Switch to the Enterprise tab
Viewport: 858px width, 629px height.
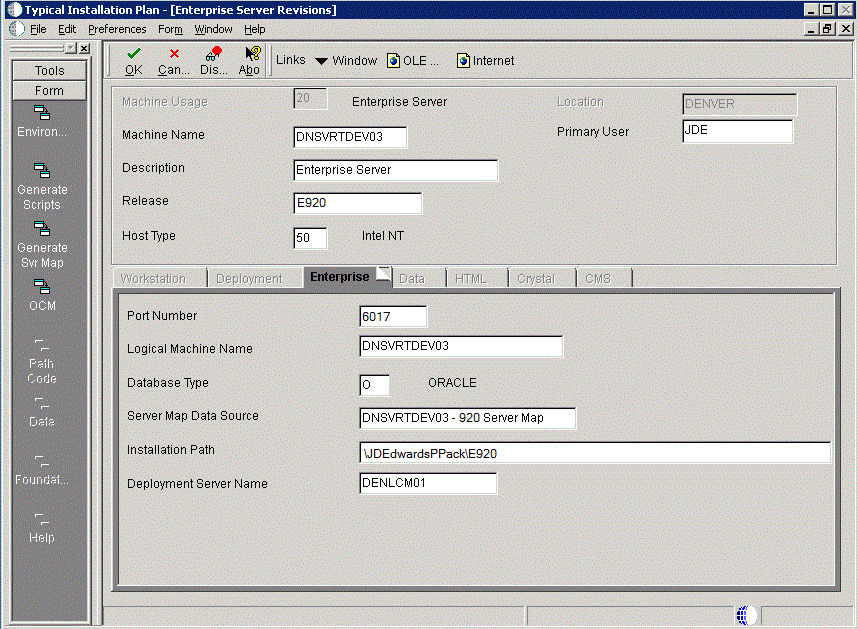click(339, 277)
